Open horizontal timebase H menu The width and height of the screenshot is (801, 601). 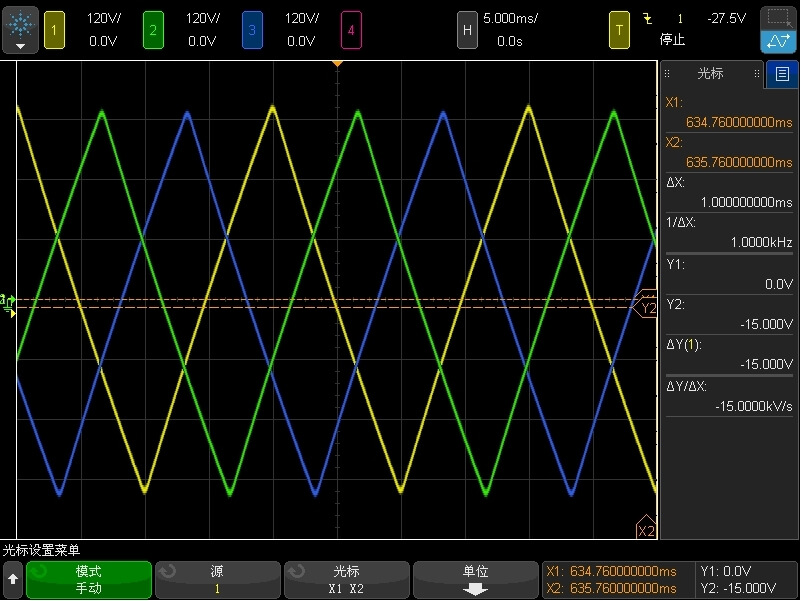(467, 30)
